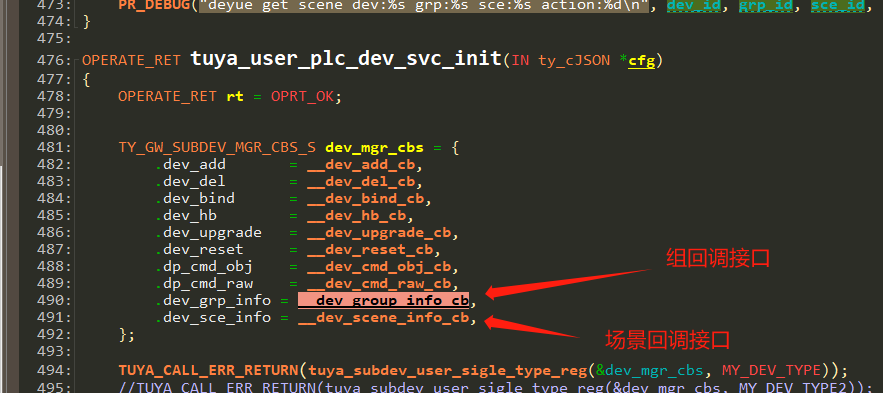Click the __dev_reset_cb callback name

pyautogui.click(x=369, y=250)
